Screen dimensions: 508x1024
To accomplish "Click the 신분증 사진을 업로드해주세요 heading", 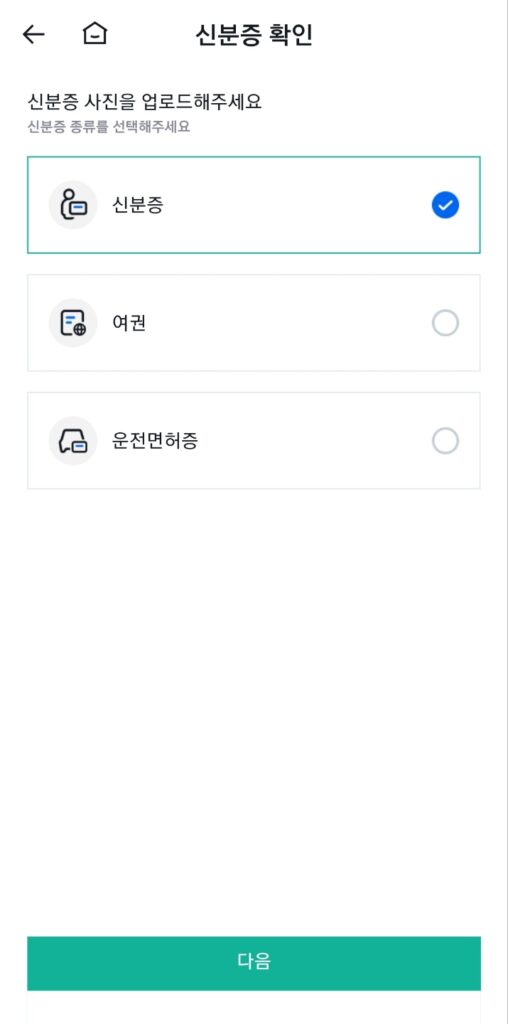I will point(144,102).
